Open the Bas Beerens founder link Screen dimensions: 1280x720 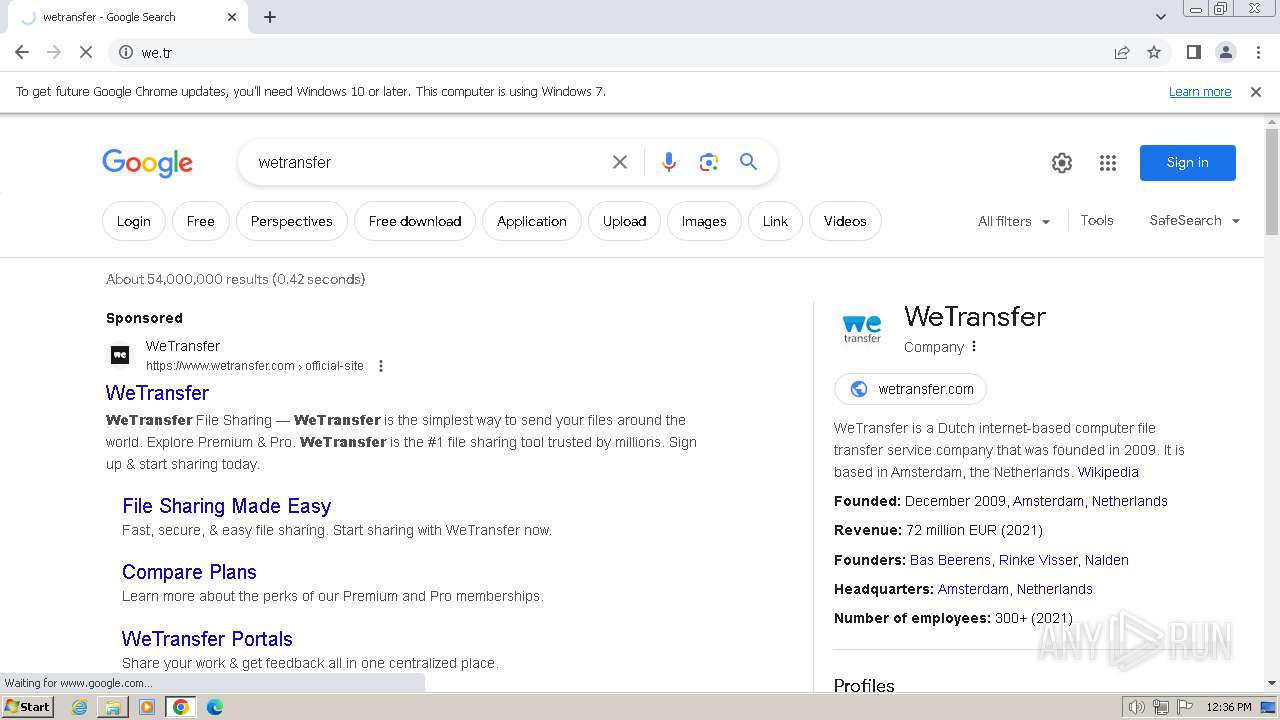coord(950,560)
